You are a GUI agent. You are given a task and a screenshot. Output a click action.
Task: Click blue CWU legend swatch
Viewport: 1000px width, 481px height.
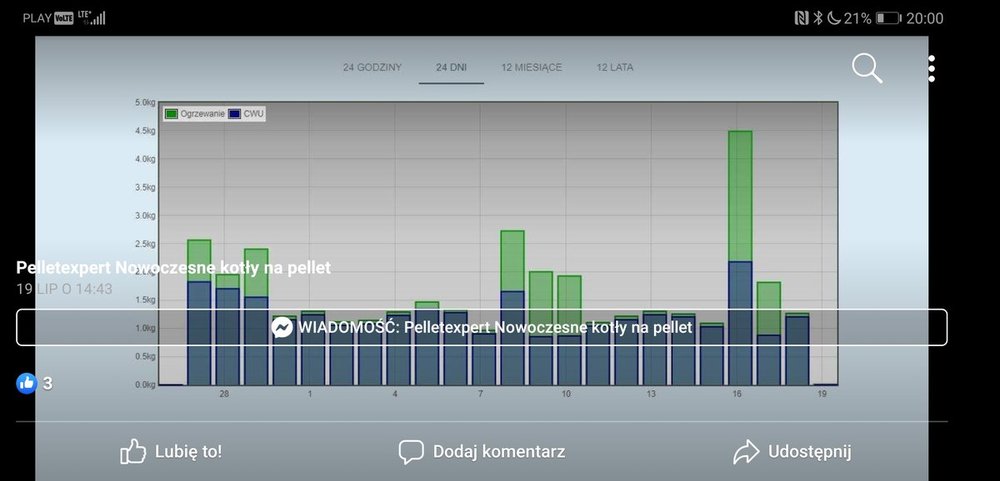tap(235, 114)
